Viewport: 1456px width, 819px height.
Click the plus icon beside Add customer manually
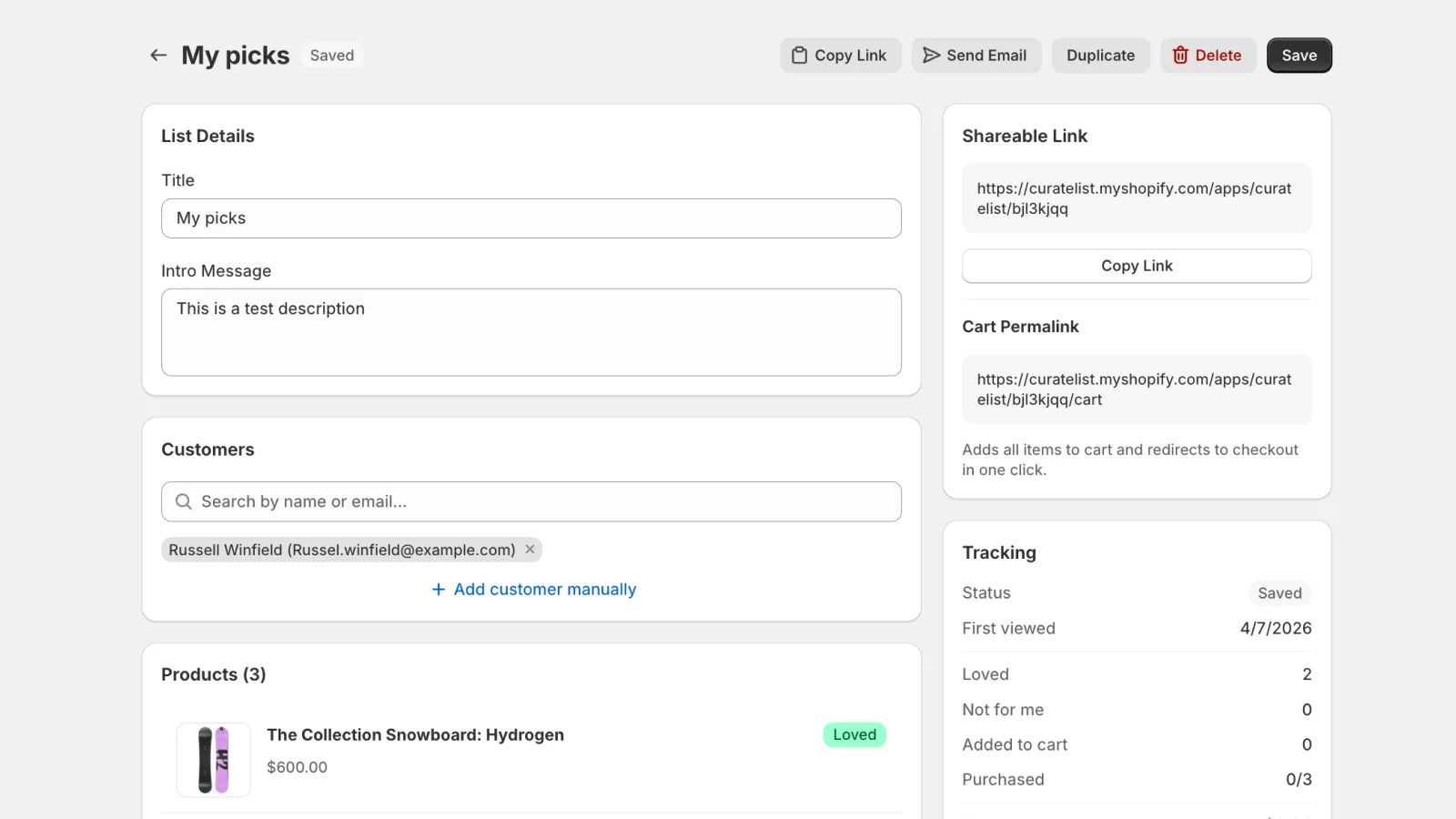click(438, 589)
